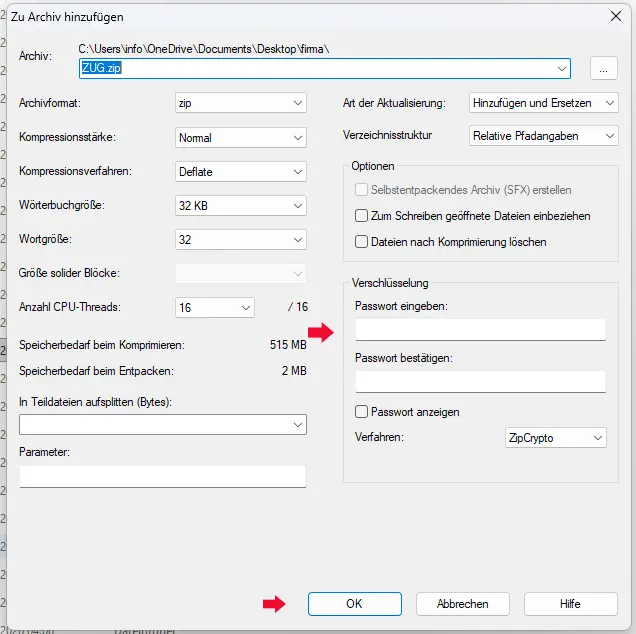Image resolution: width=636 pixels, height=634 pixels.
Task: Open the Anzahl CPU-Threads dropdown
Action: pyautogui.click(x=215, y=307)
